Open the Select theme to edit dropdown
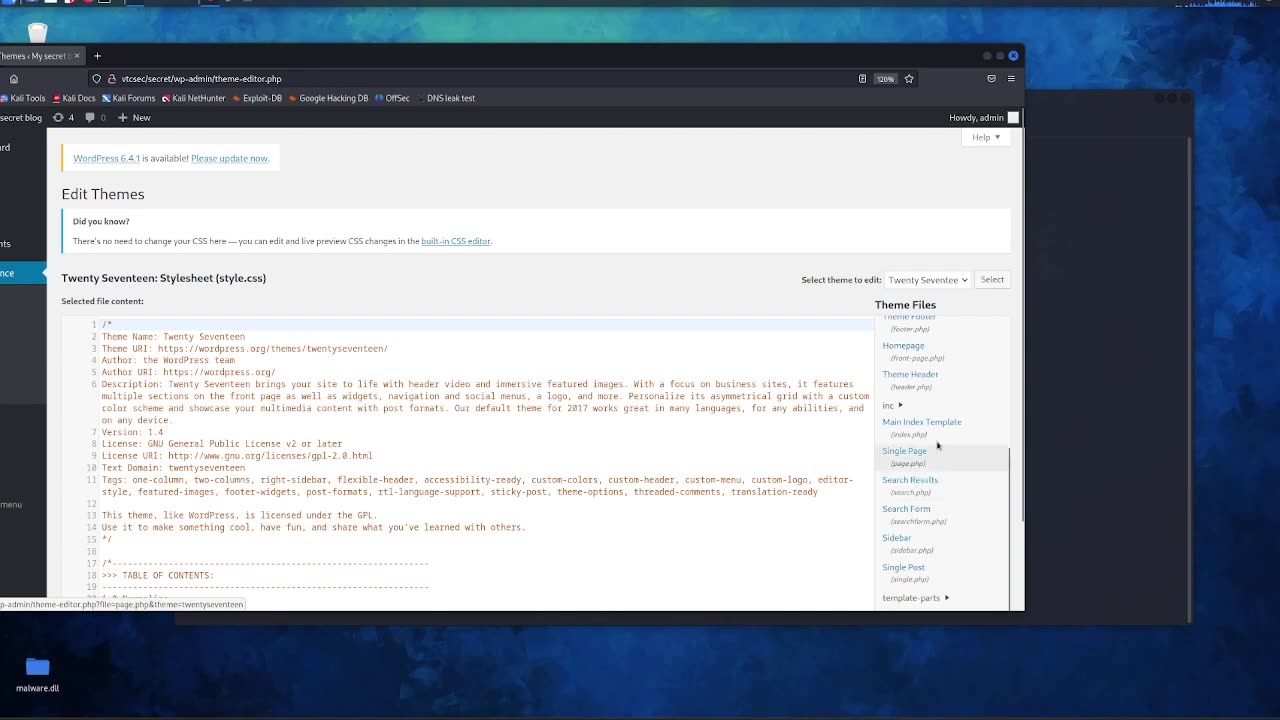 pos(927,280)
